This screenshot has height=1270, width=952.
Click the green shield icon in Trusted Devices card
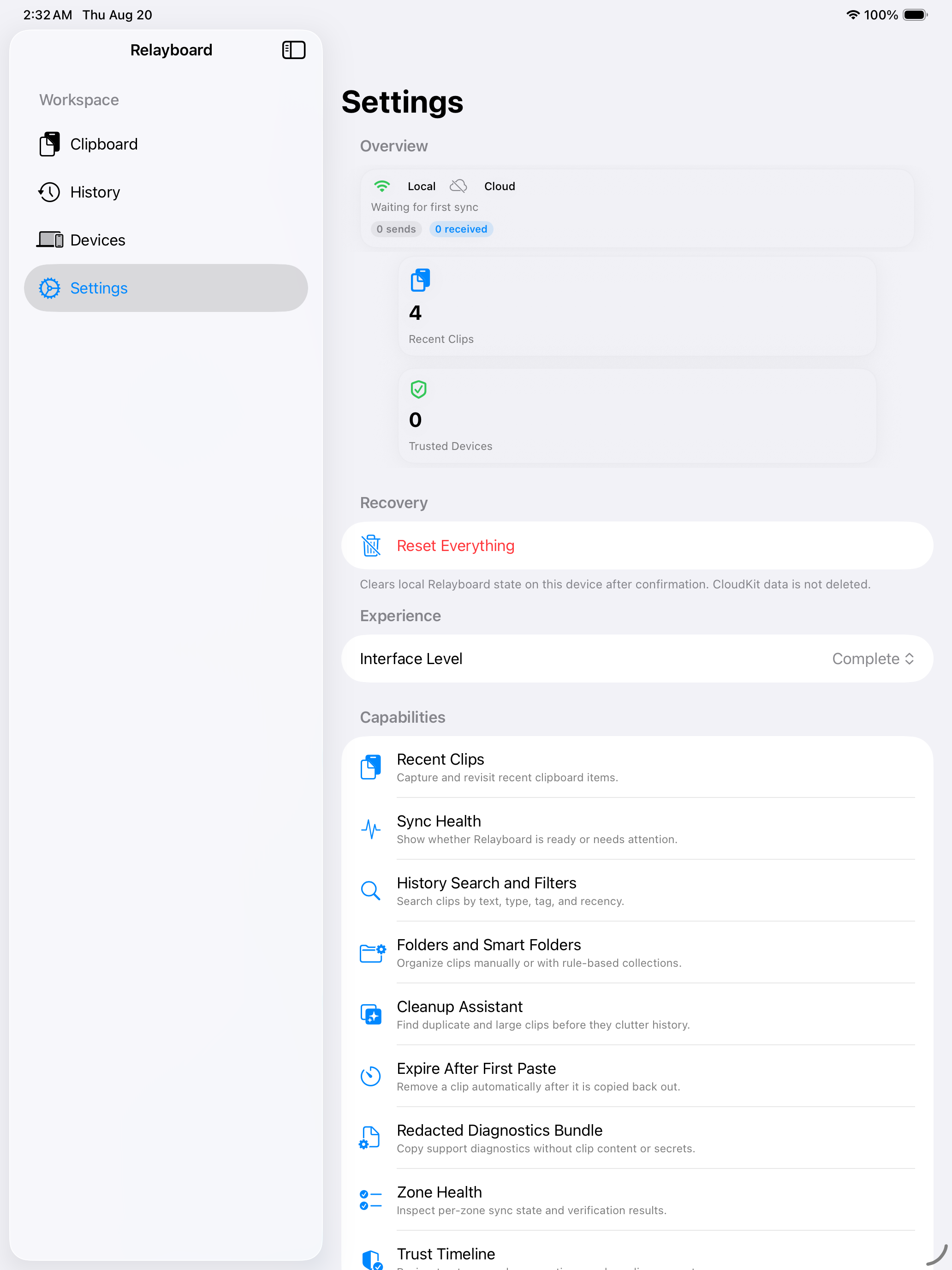419,389
